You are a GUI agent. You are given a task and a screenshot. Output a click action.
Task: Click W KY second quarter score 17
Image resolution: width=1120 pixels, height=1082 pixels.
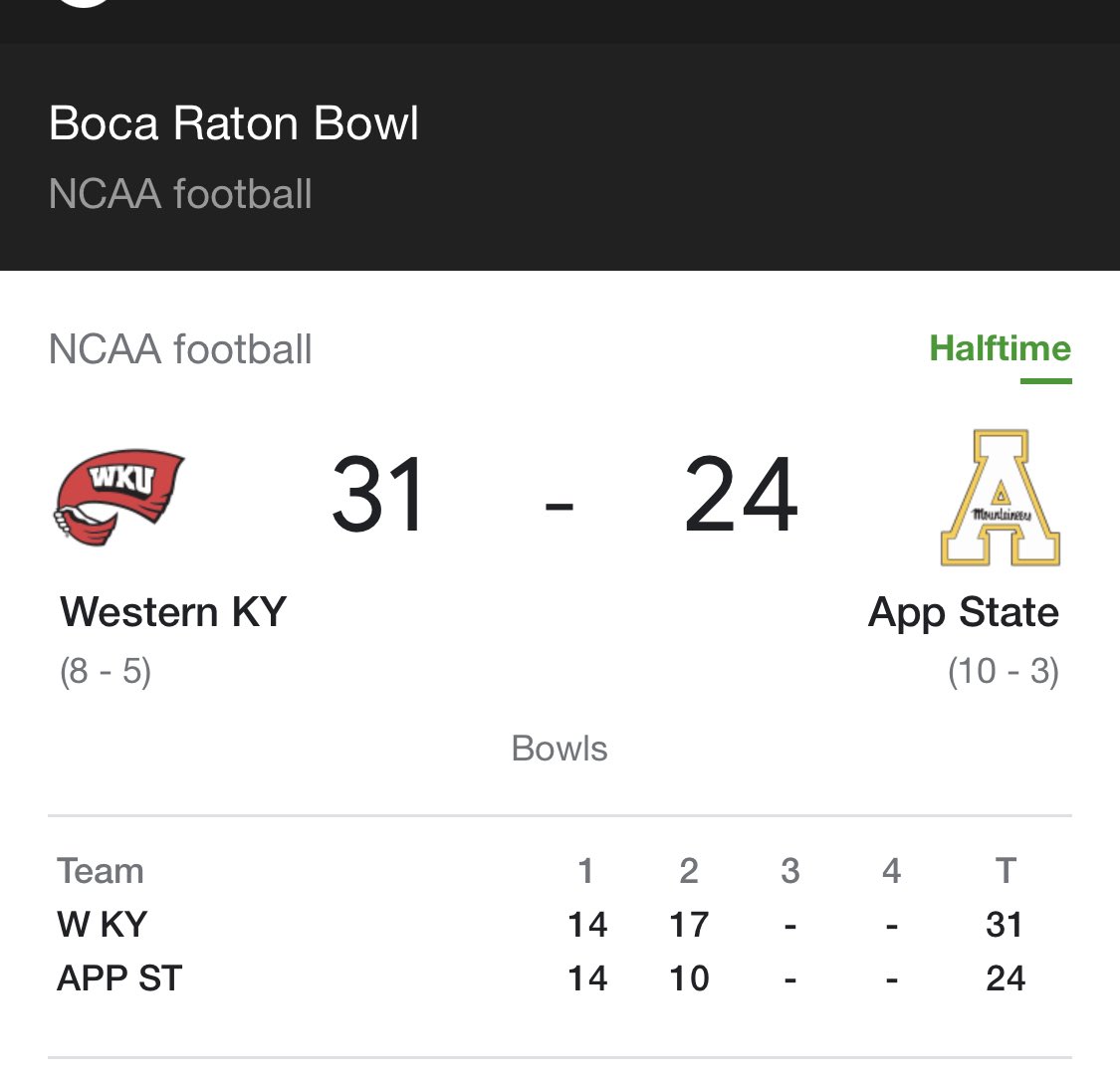689,924
